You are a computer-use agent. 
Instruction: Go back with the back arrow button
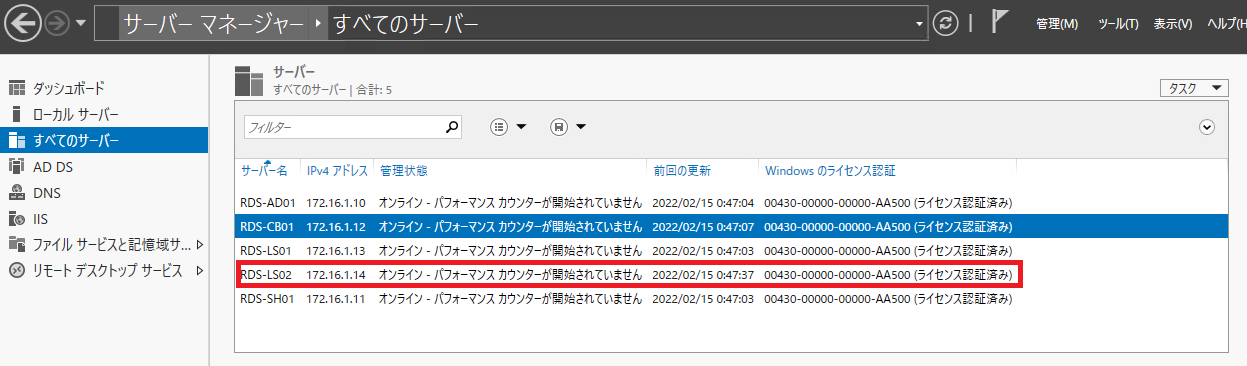click(x=22, y=23)
